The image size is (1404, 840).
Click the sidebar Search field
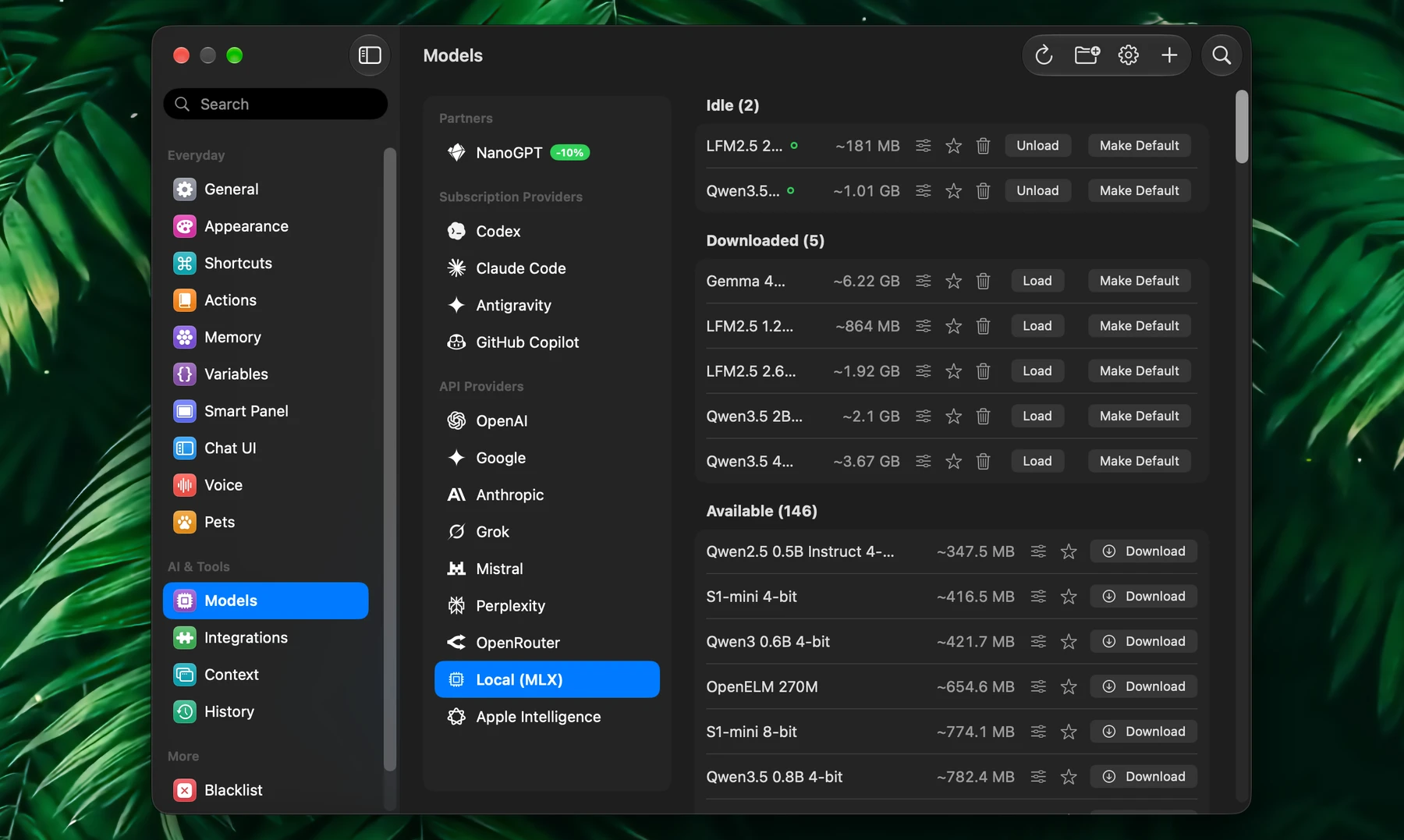(x=275, y=104)
